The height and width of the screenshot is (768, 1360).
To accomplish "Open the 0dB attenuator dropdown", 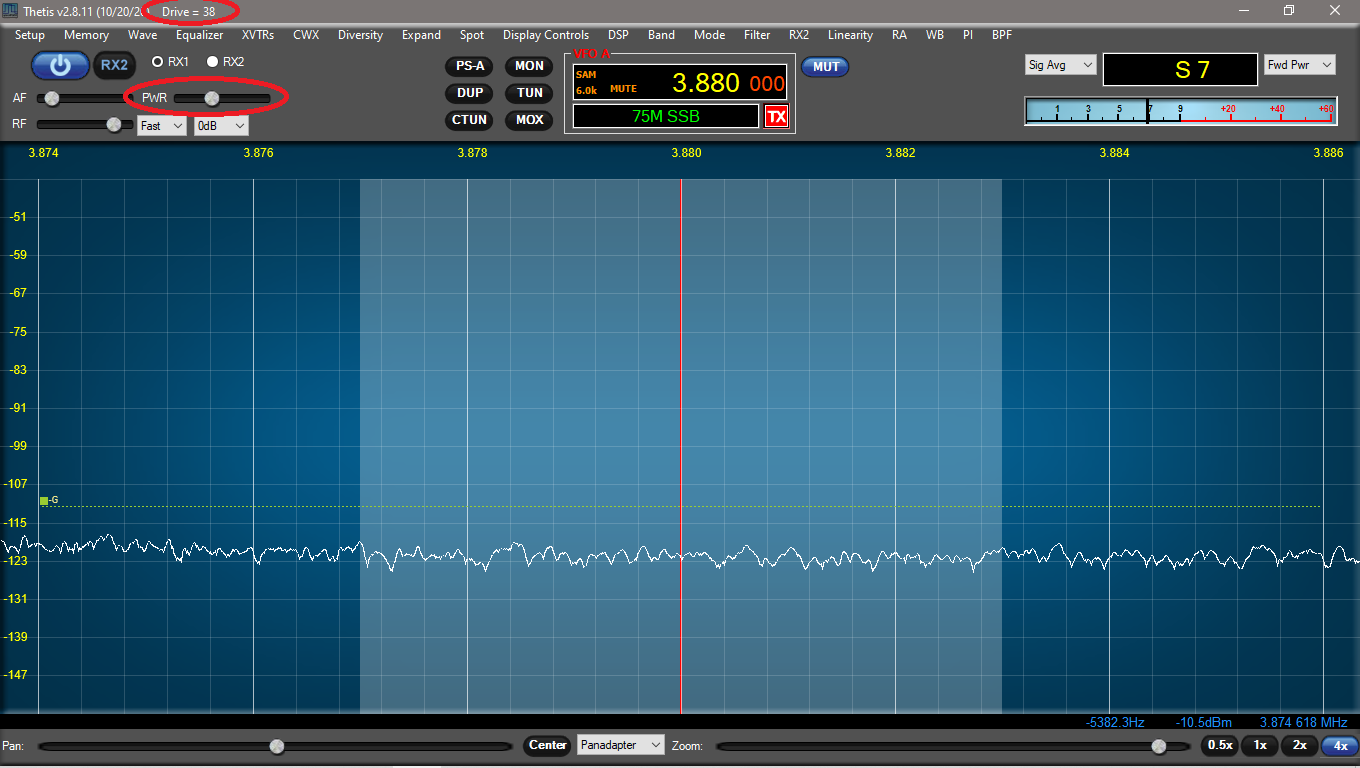I will pos(221,126).
